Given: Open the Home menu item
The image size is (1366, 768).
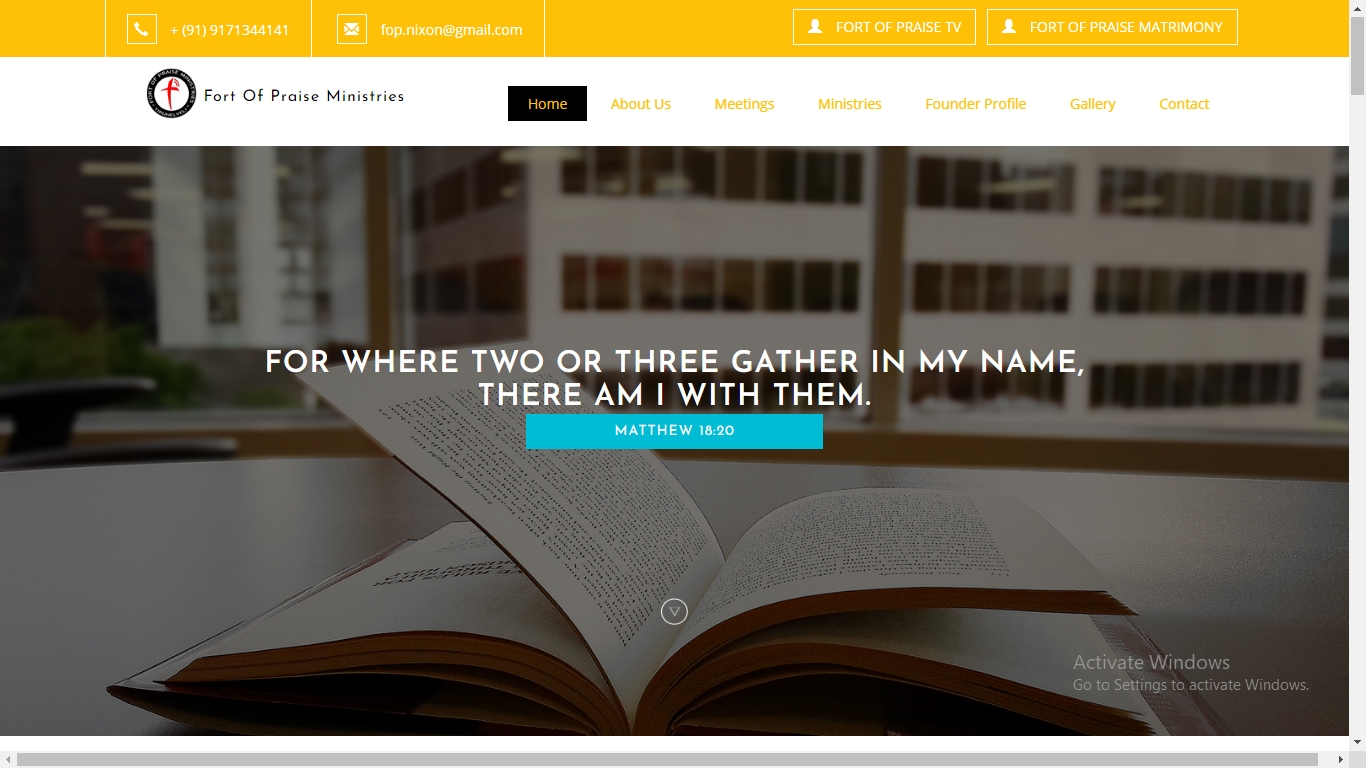Looking at the screenshot, I should (547, 103).
